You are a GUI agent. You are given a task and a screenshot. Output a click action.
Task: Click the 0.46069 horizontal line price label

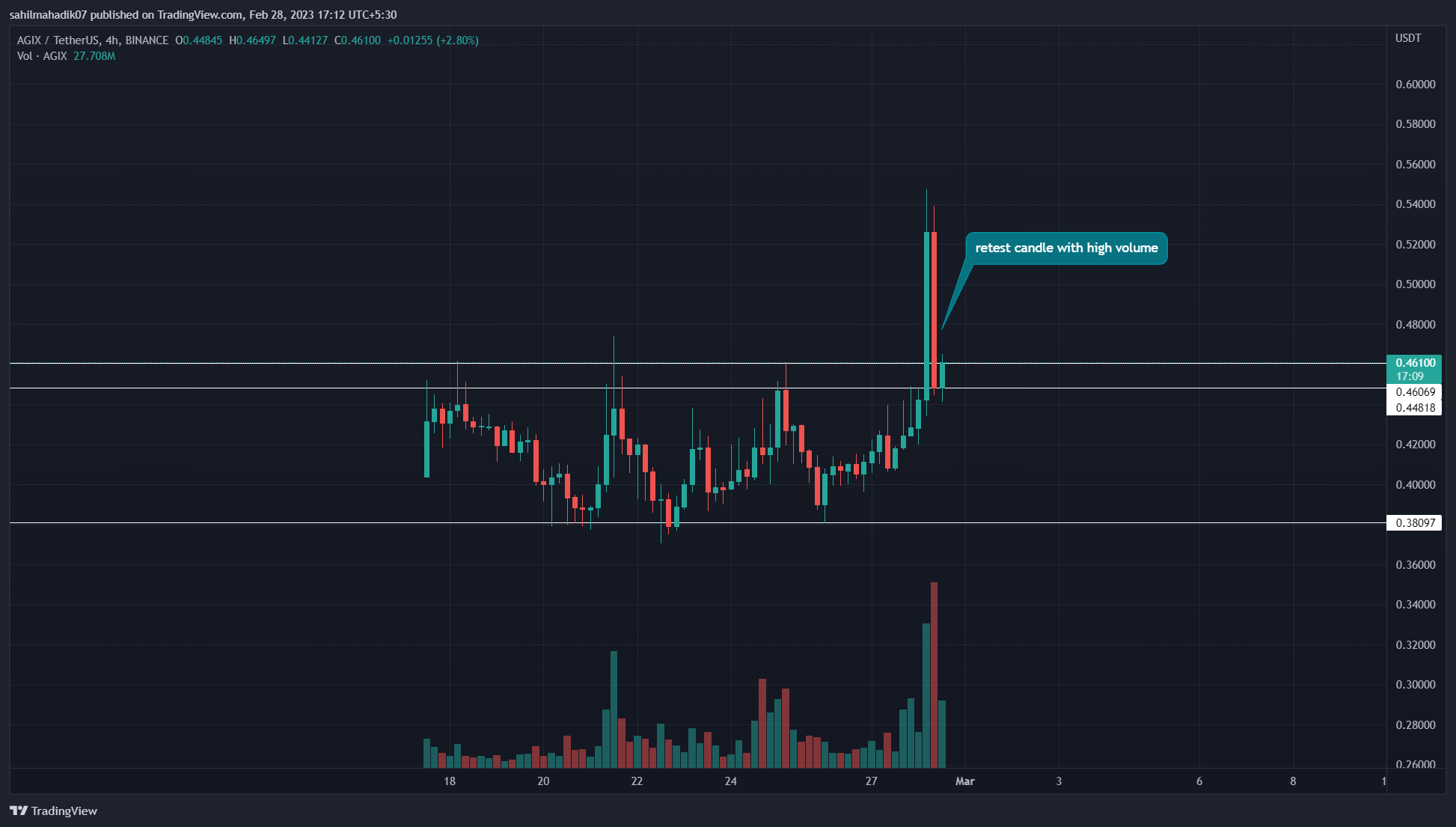click(x=1416, y=391)
